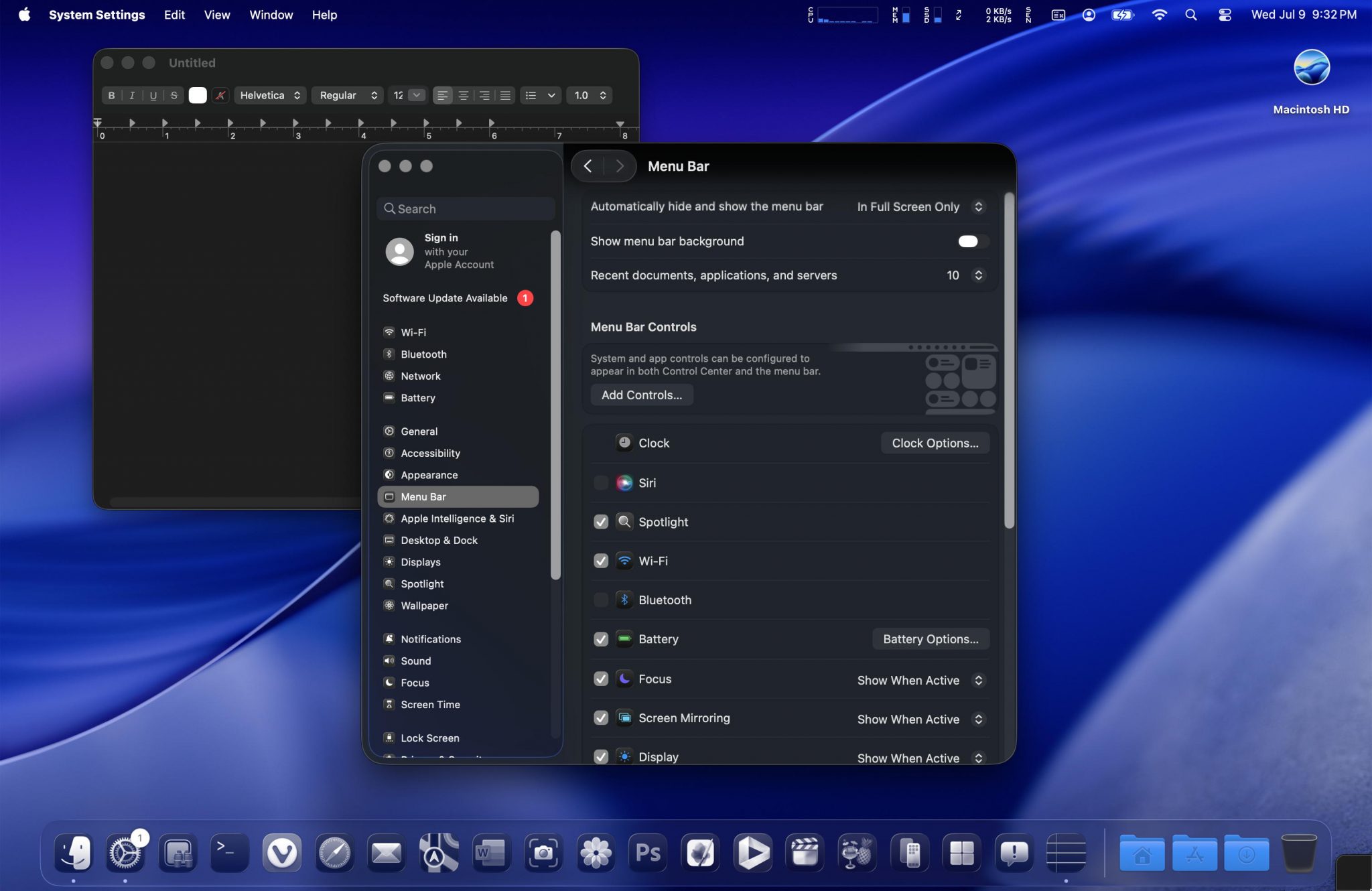Click the back arrow in Settings header
Viewport: 1372px width, 891px height.
point(588,166)
